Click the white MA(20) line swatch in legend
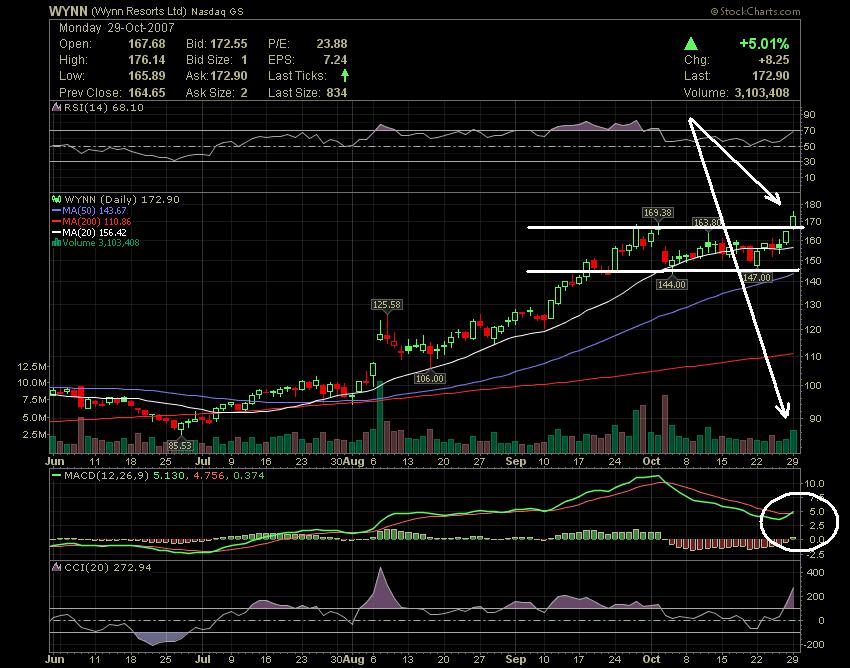This screenshot has width=850, height=668. point(56,232)
